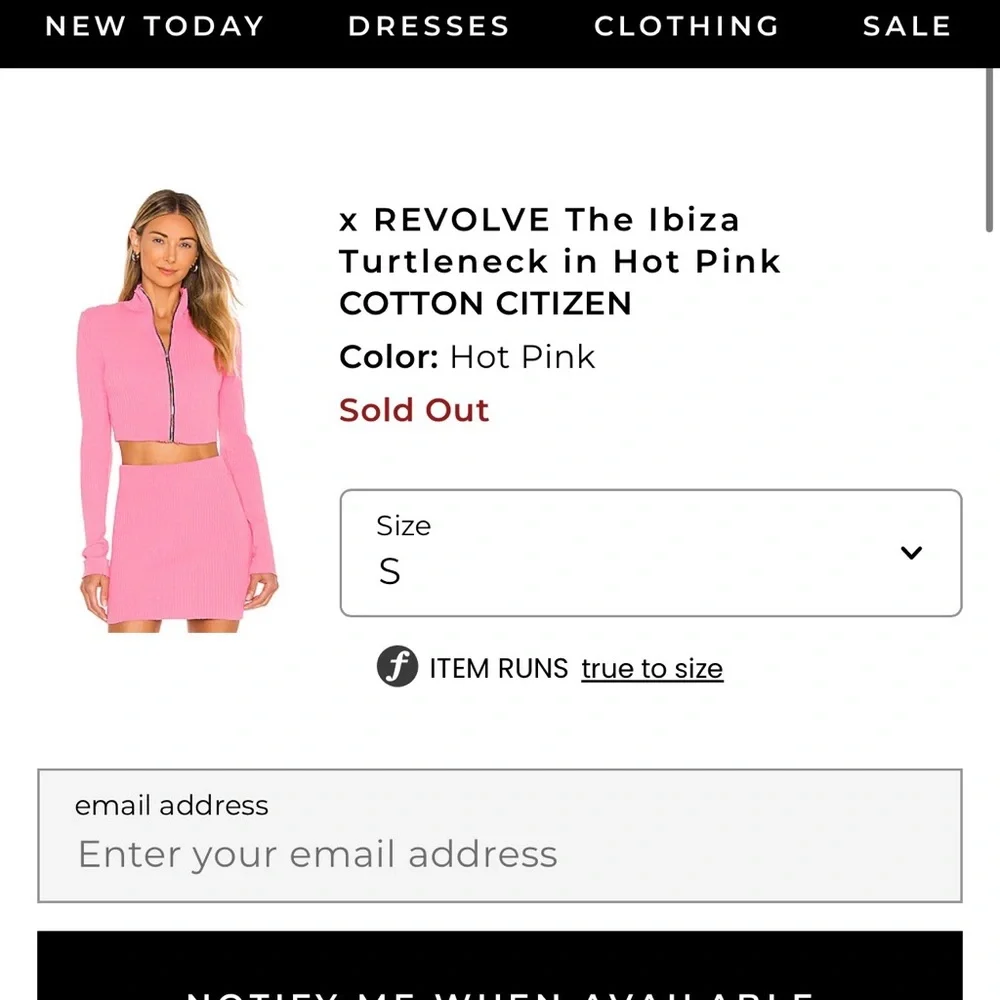View the SALE section
Image resolution: width=1000 pixels, height=1000 pixels.
(x=906, y=27)
